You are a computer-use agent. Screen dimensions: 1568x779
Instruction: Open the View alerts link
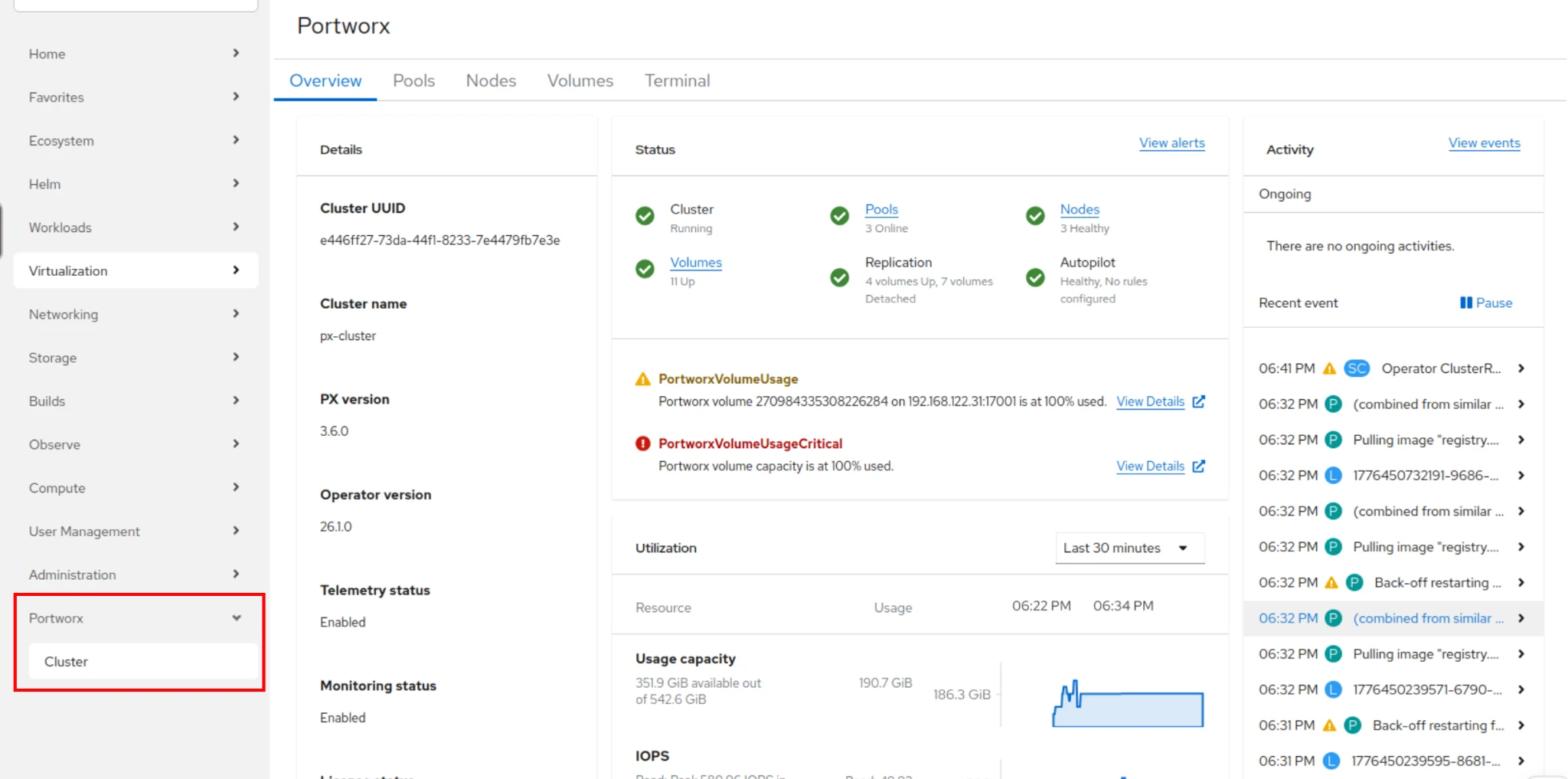pos(1171,142)
